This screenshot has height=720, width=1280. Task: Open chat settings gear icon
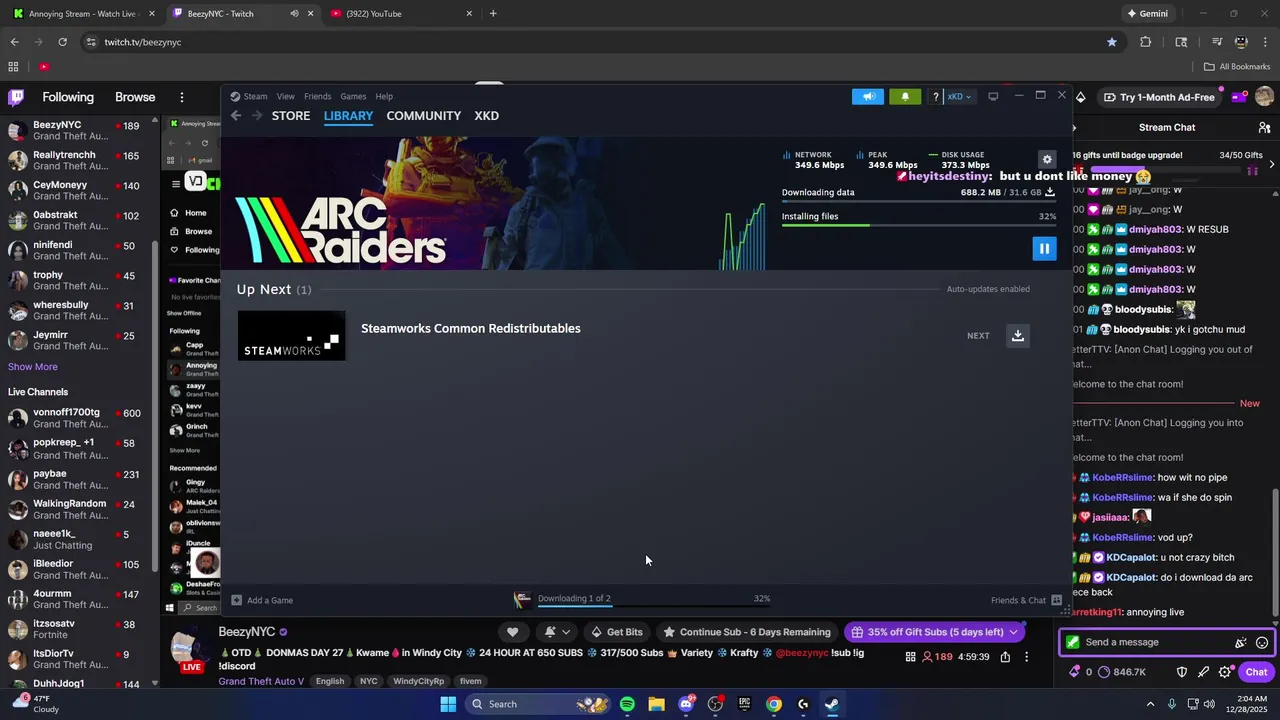click(1225, 672)
